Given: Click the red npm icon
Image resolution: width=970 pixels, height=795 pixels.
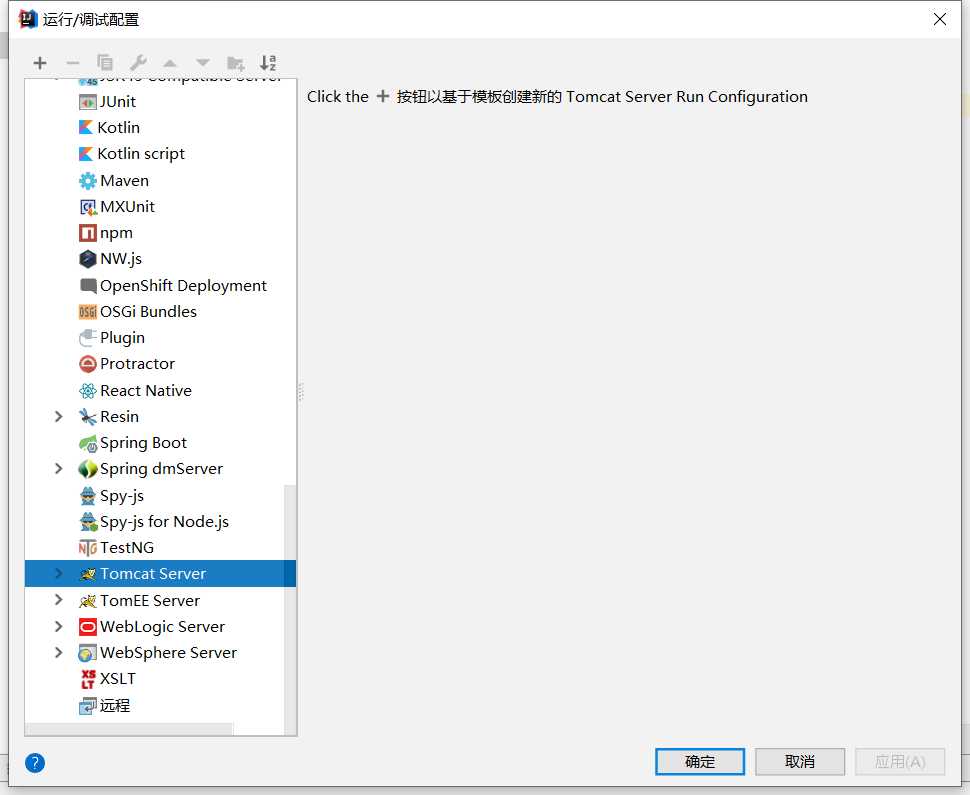Looking at the screenshot, I should pyautogui.click(x=88, y=233).
